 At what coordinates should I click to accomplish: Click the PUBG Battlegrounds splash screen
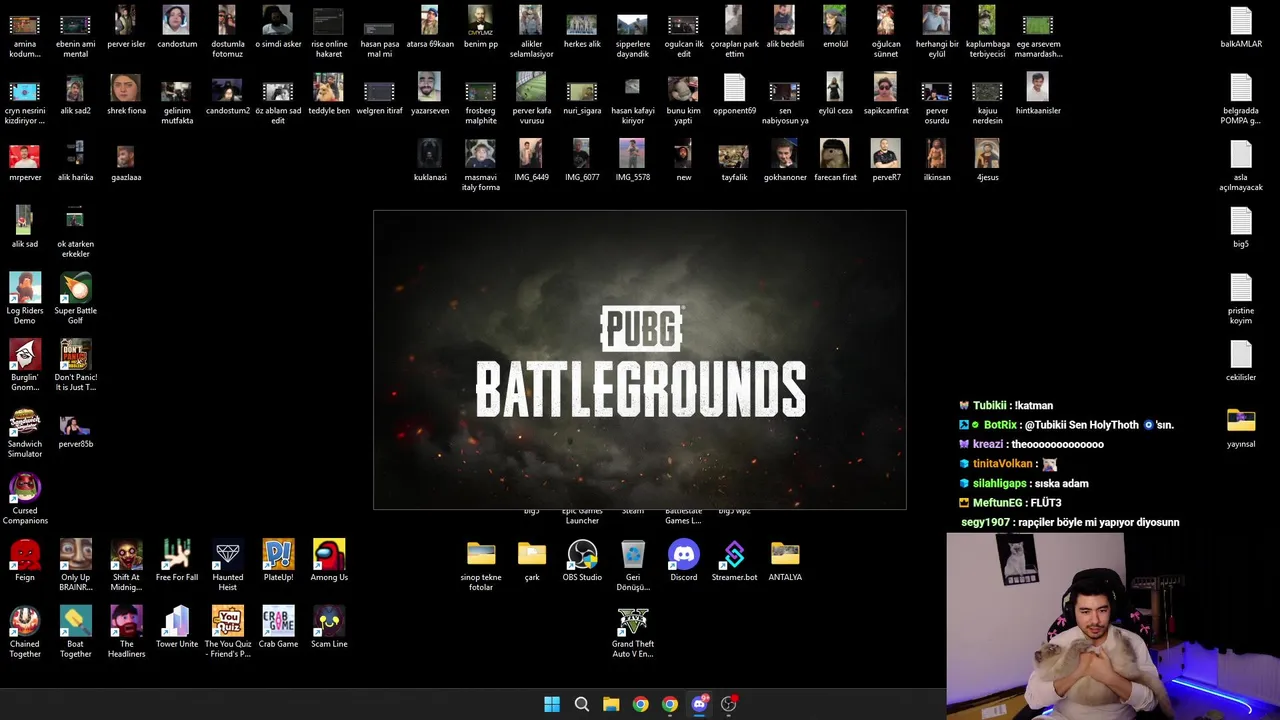tap(640, 360)
